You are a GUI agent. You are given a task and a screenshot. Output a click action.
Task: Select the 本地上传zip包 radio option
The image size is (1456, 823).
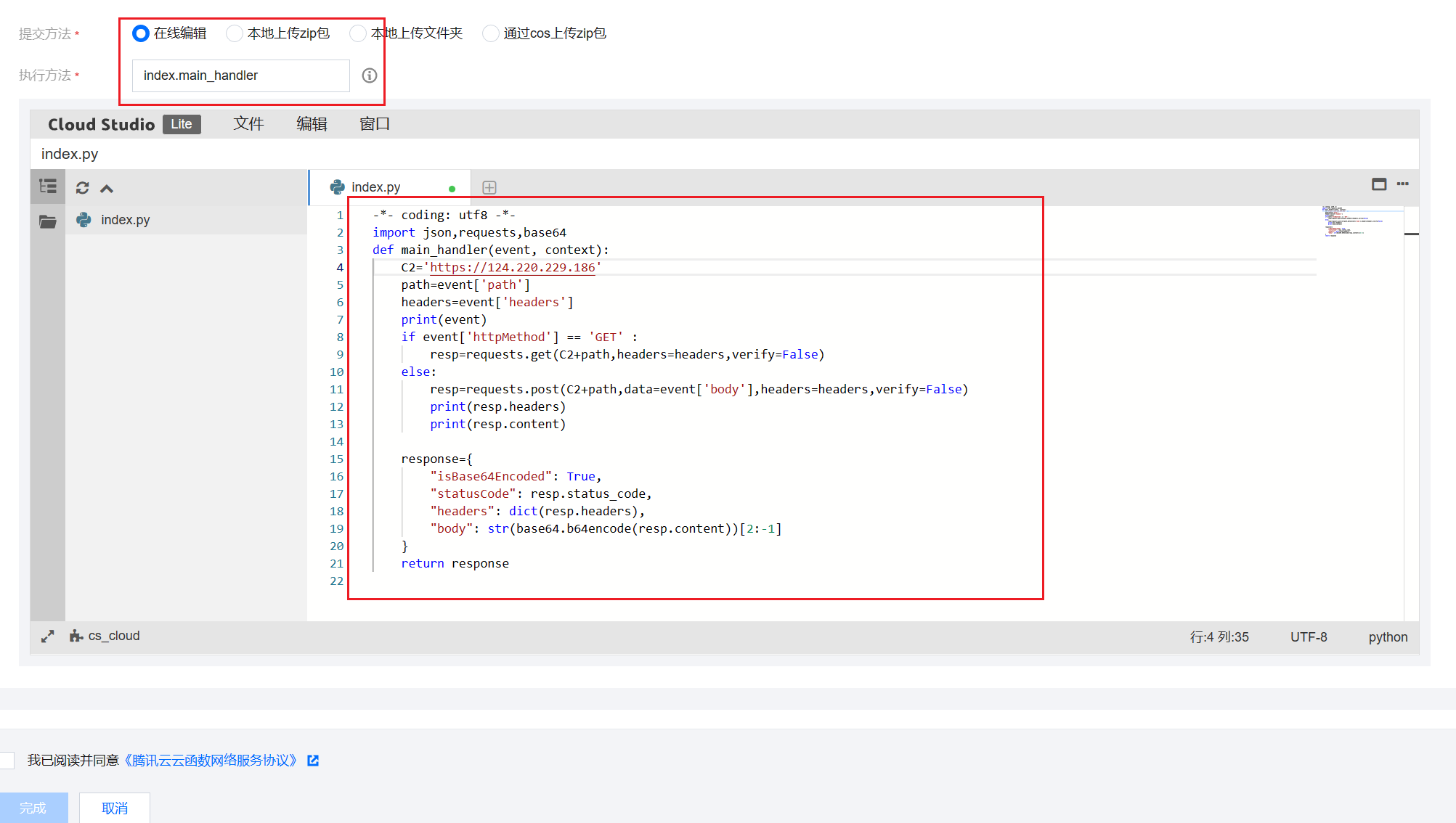[234, 33]
